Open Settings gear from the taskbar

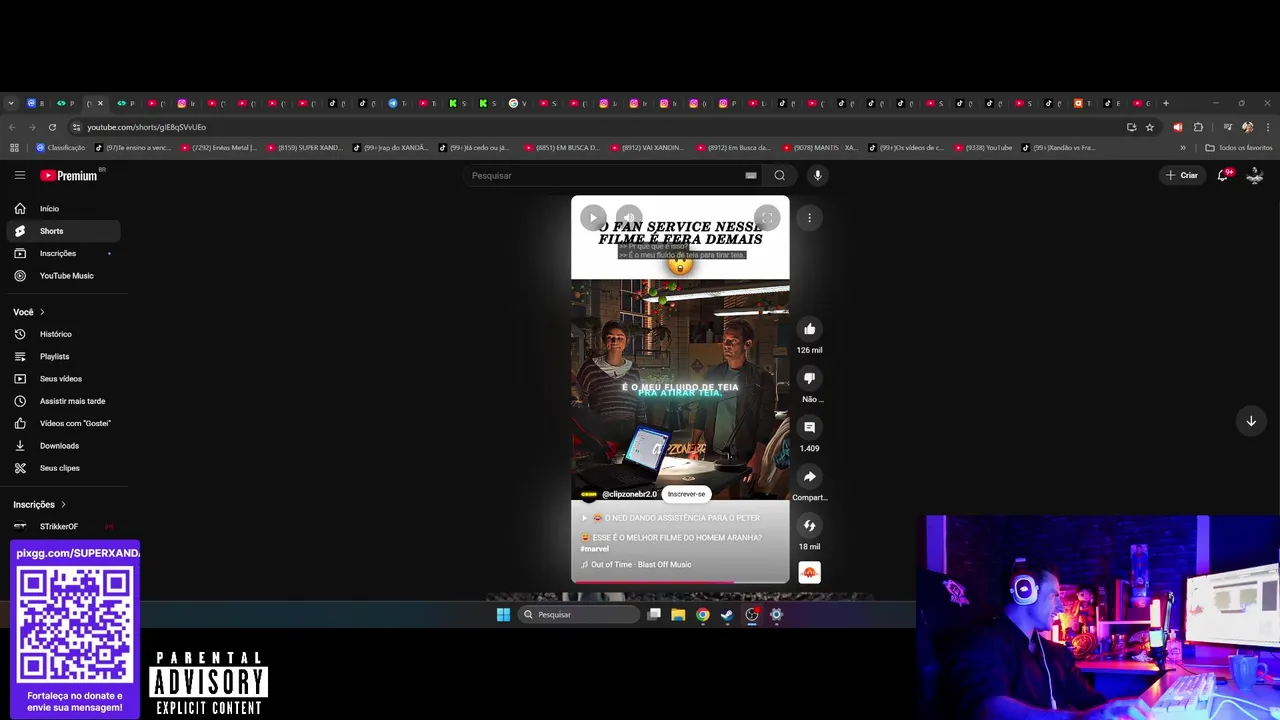point(776,615)
